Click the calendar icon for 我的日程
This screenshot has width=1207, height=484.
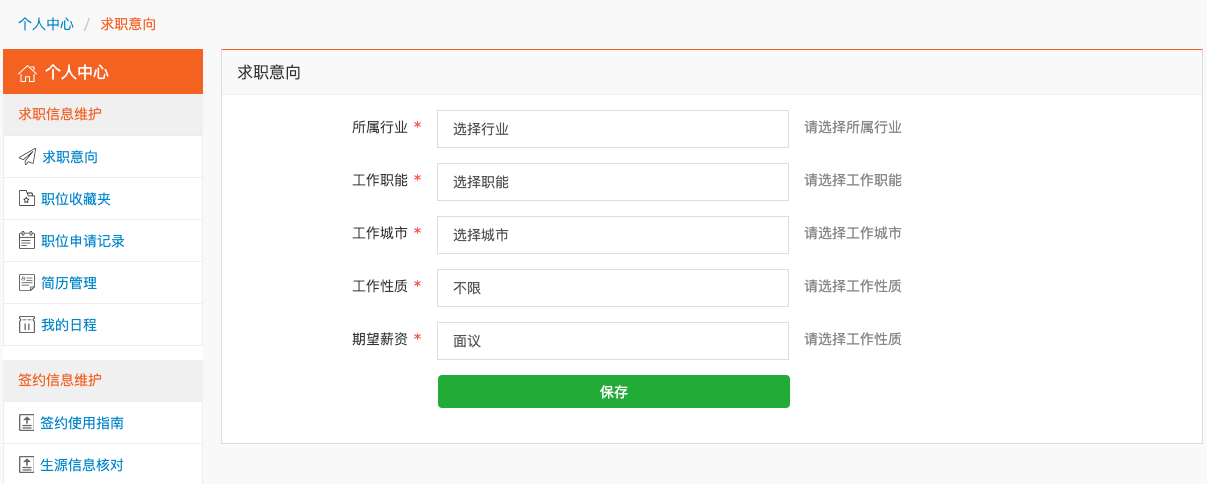click(x=27, y=325)
